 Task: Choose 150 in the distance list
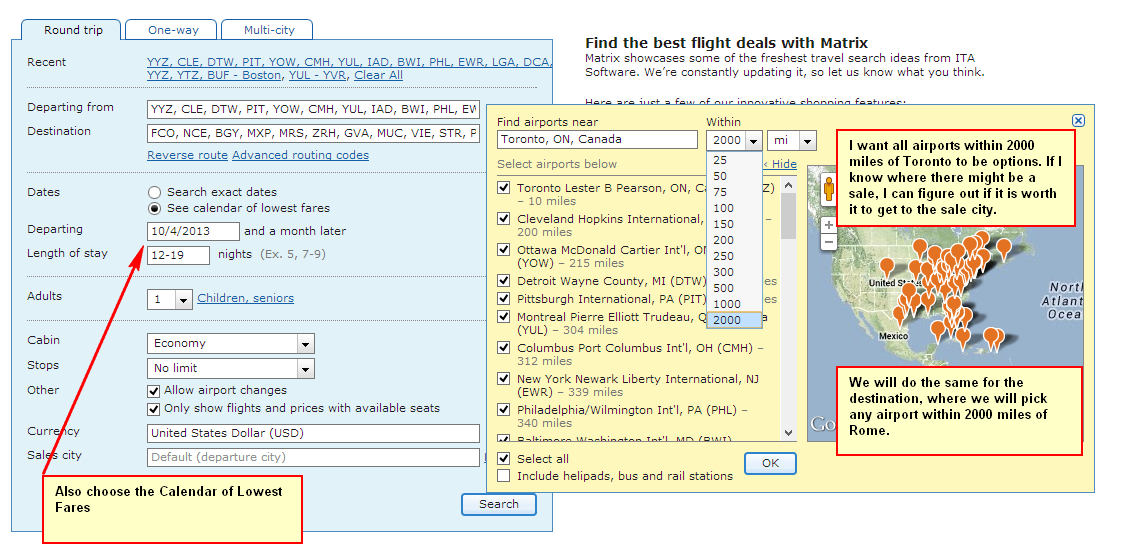734,224
